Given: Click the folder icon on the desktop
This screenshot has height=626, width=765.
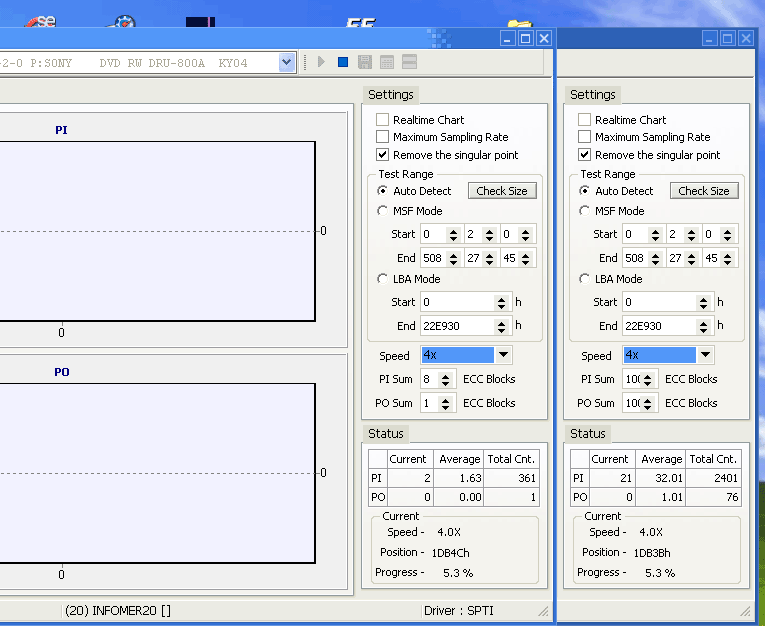Looking at the screenshot, I should click(x=518, y=22).
